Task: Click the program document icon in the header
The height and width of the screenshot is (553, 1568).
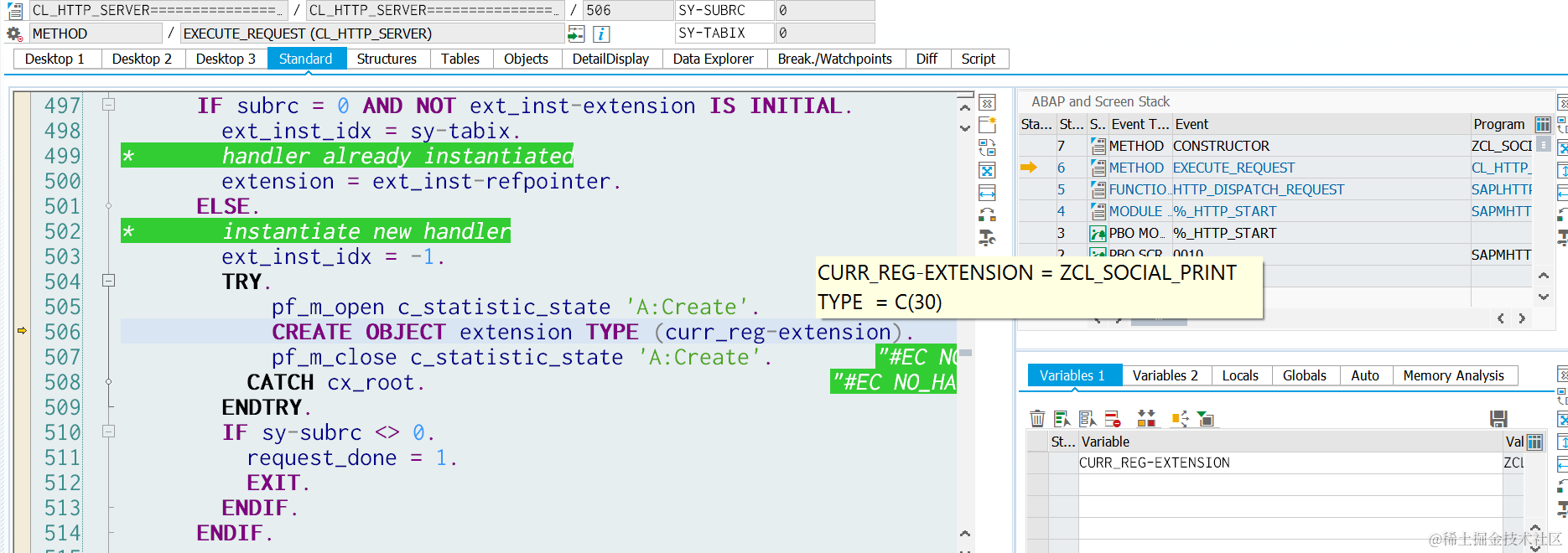Action: click(x=14, y=11)
